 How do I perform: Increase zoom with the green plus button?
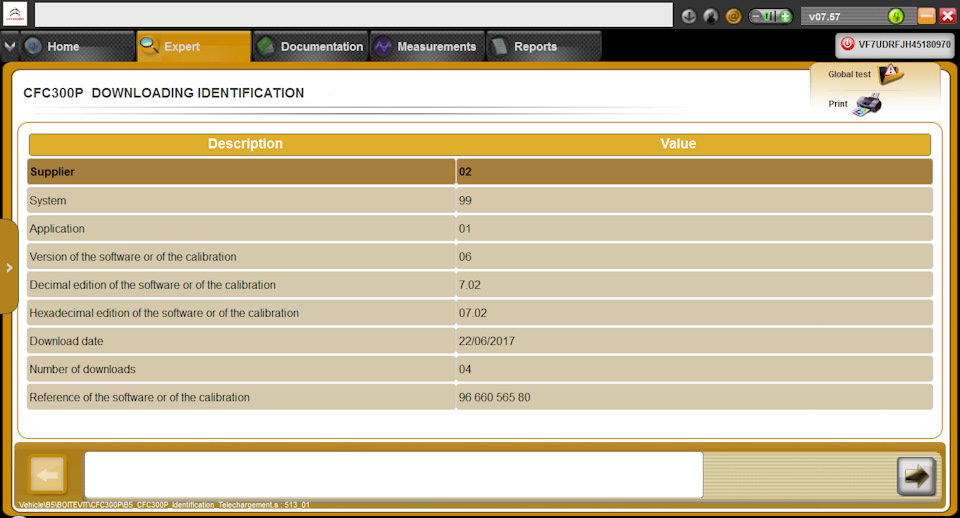785,17
